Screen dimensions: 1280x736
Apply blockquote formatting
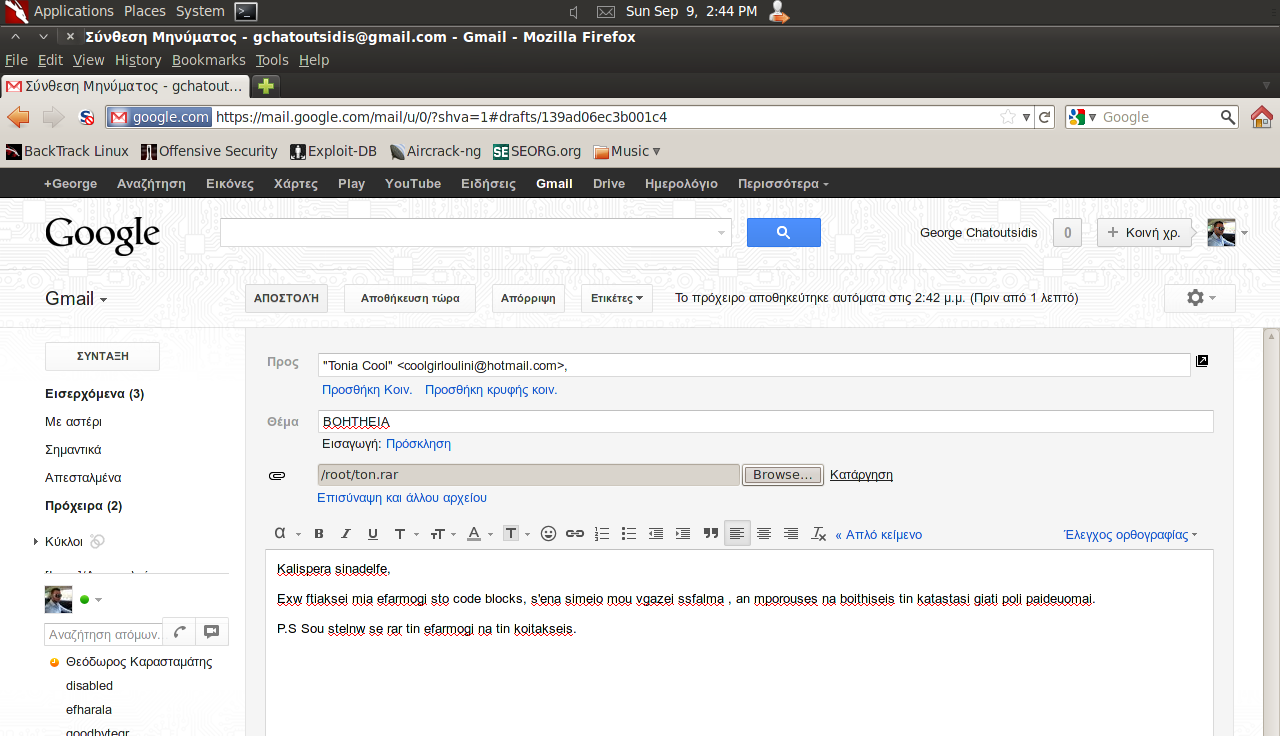click(710, 534)
